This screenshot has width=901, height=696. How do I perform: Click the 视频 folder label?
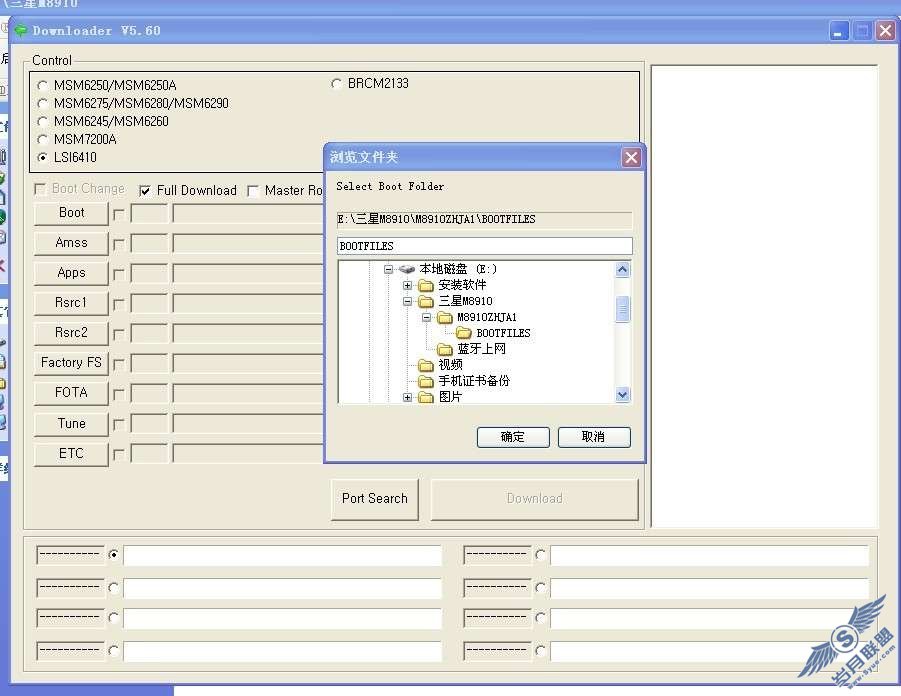(x=450, y=366)
